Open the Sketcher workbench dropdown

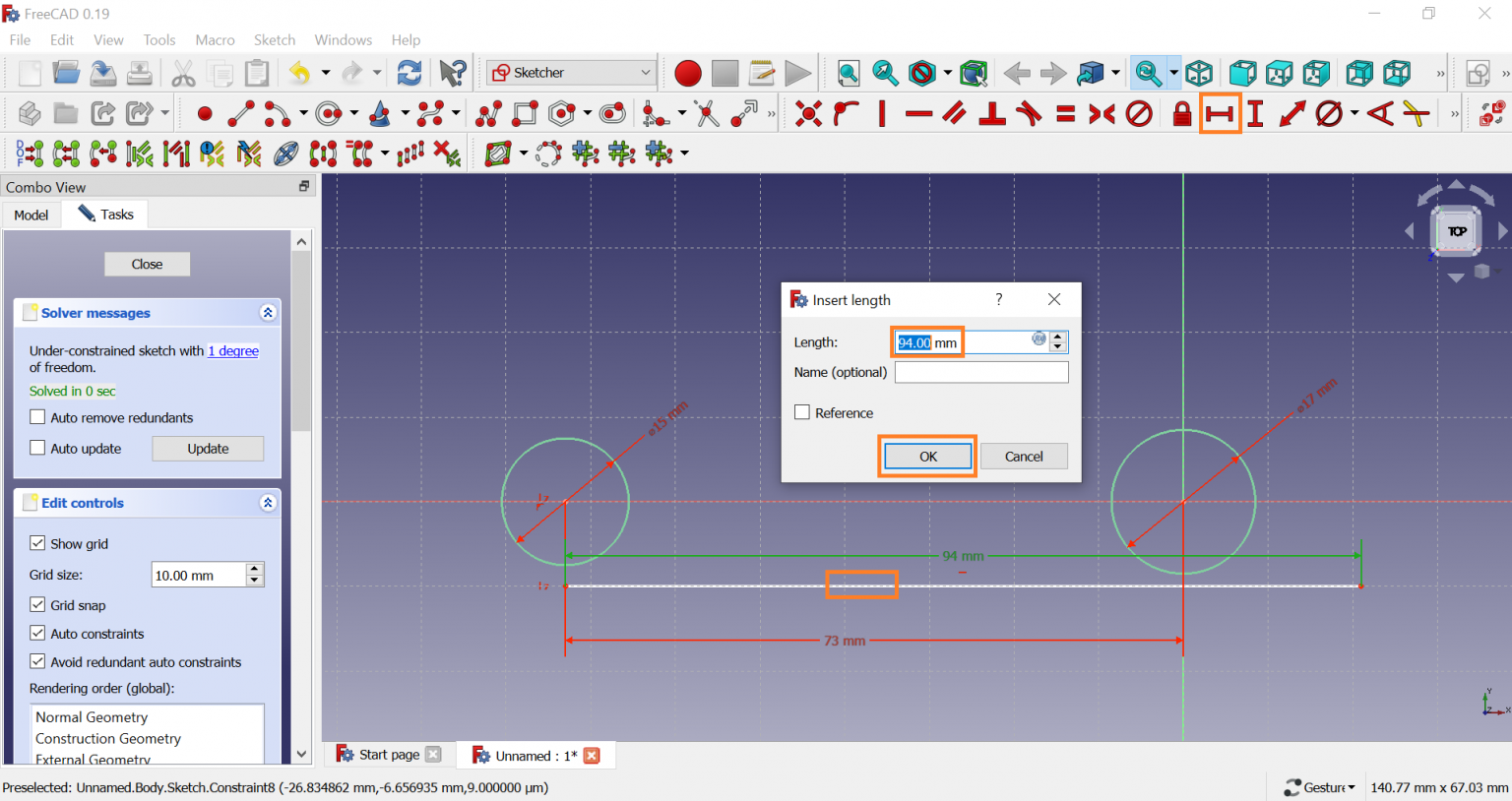(x=571, y=73)
